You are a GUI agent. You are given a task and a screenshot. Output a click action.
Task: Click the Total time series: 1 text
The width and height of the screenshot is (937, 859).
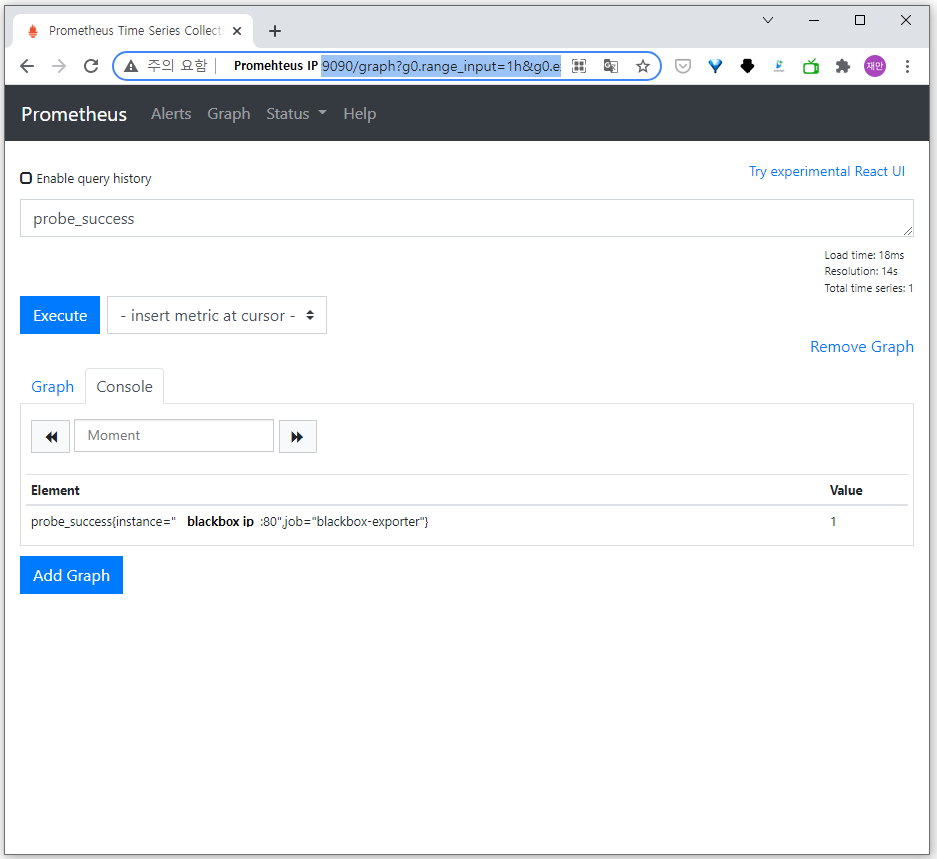pos(869,288)
